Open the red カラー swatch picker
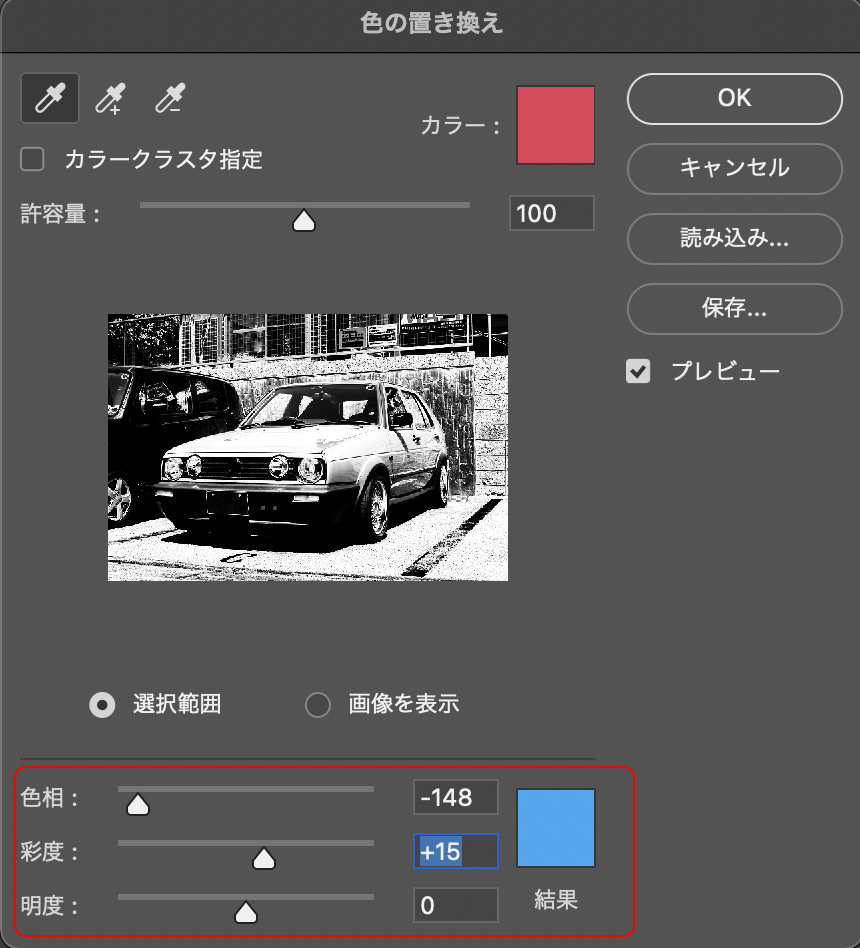This screenshot has width=860, height=948. [555, 125]
